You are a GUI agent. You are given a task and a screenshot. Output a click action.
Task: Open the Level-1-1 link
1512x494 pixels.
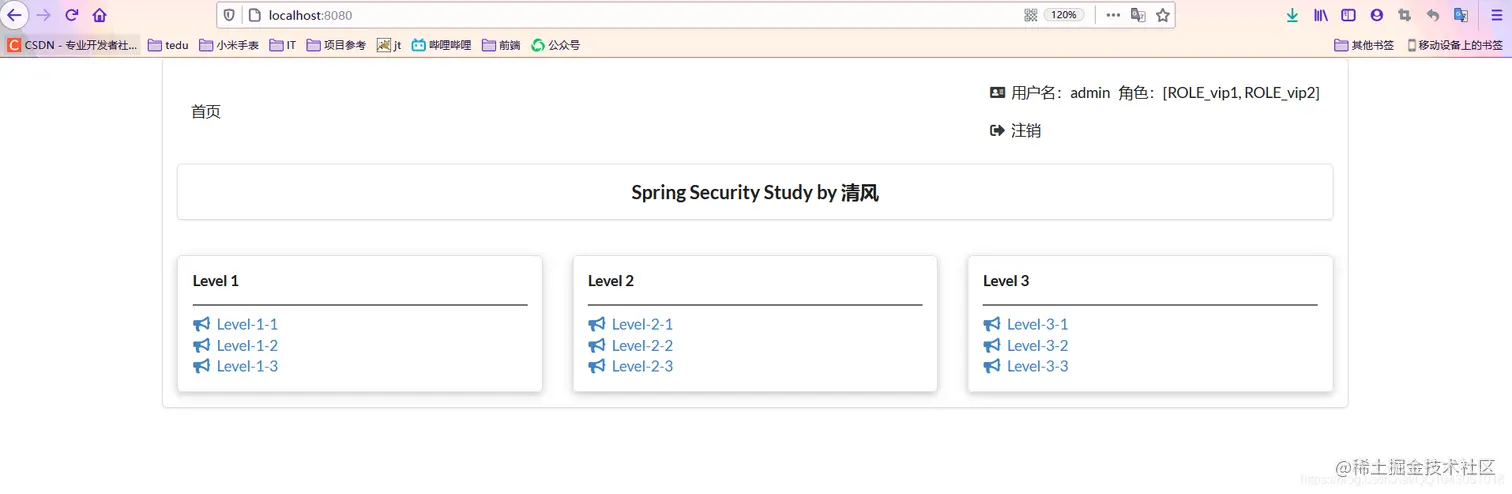(x=247, y=324)
